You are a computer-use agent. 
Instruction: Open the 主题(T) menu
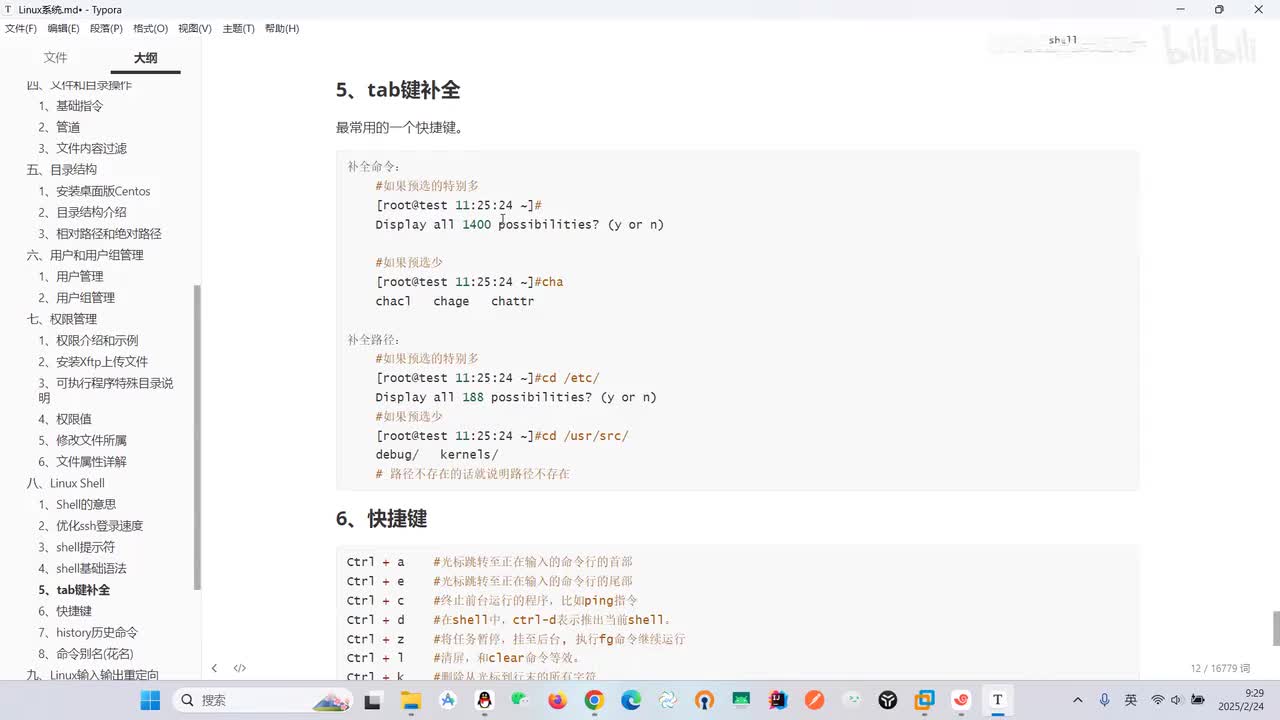tap(238, 28)
